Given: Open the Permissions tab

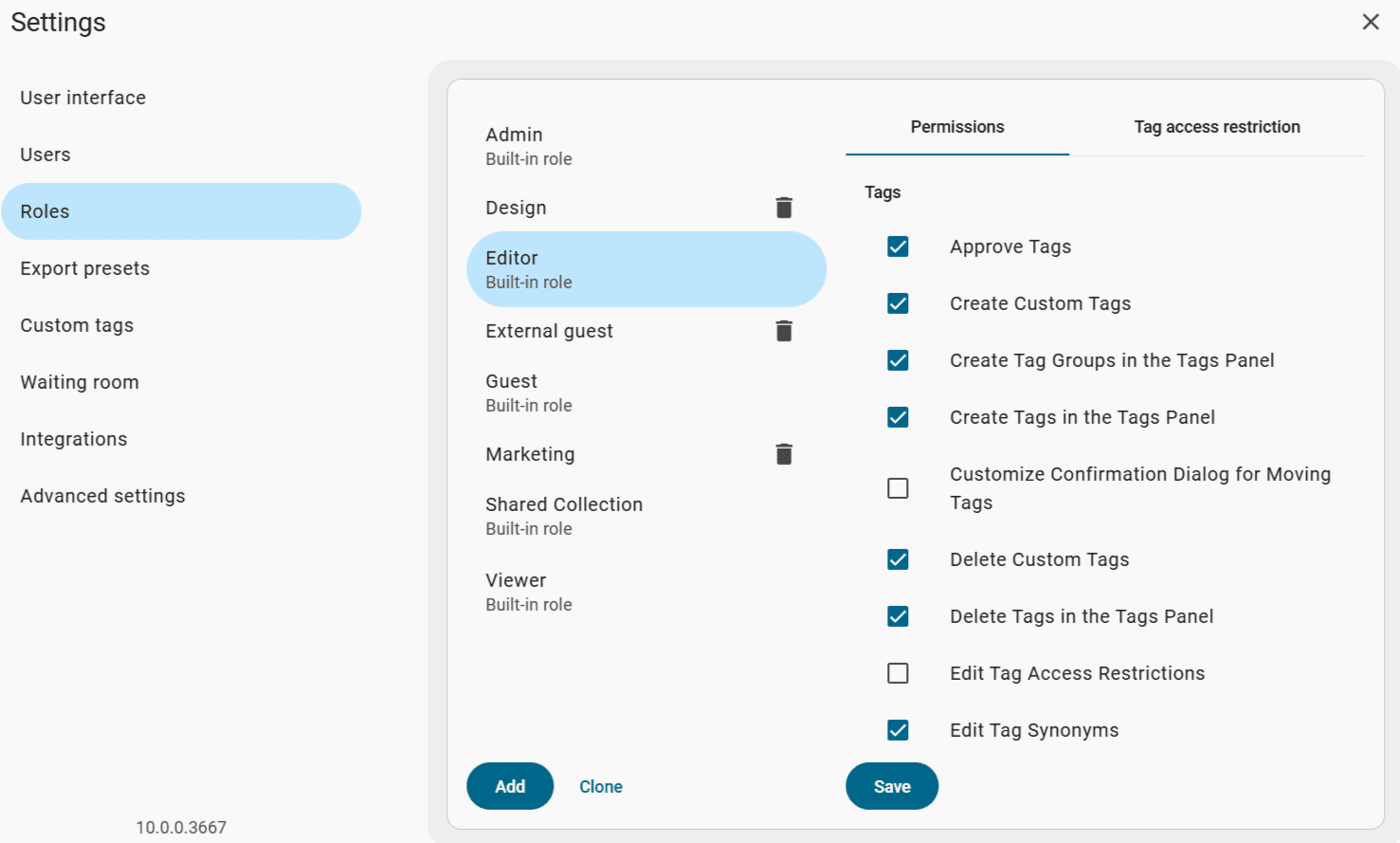Looking at the screenshot, I should tap(956, 127).
